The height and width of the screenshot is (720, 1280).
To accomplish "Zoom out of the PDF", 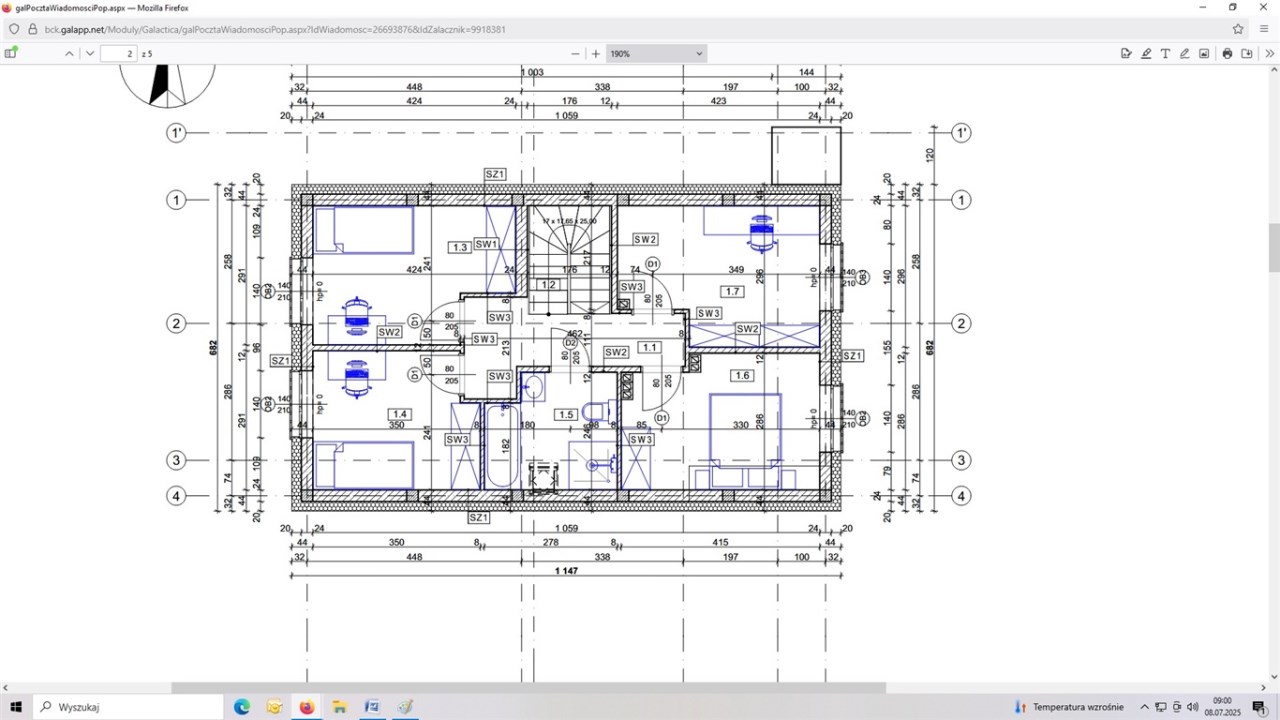I will [575, 54].
